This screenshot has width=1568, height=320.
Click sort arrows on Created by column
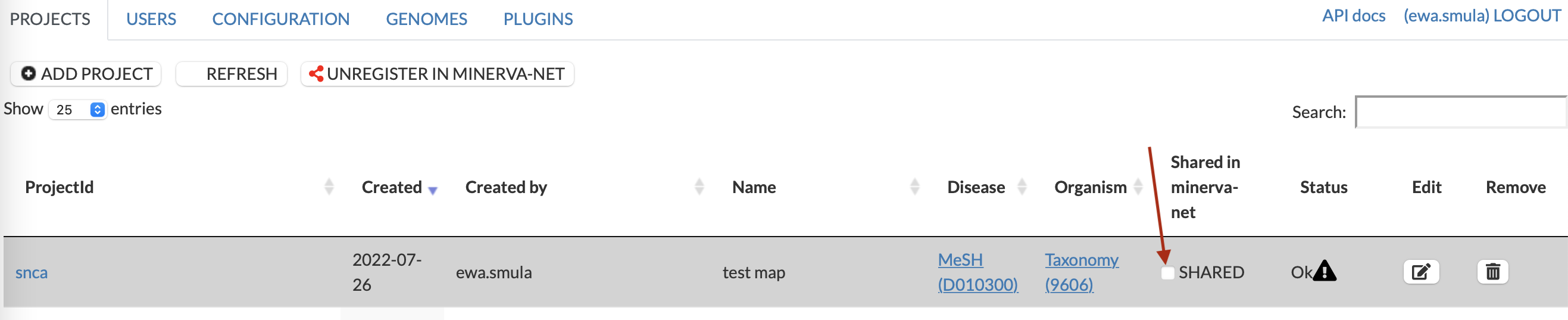tap(699, 187)
